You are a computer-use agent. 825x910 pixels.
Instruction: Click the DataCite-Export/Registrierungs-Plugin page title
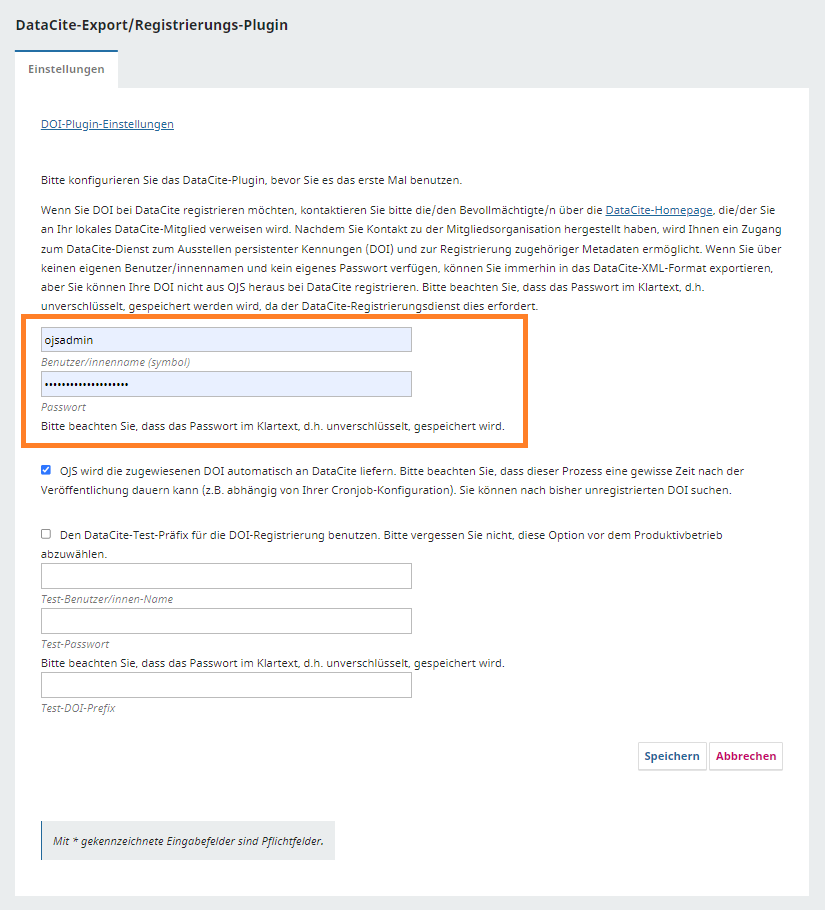[151, 25]
